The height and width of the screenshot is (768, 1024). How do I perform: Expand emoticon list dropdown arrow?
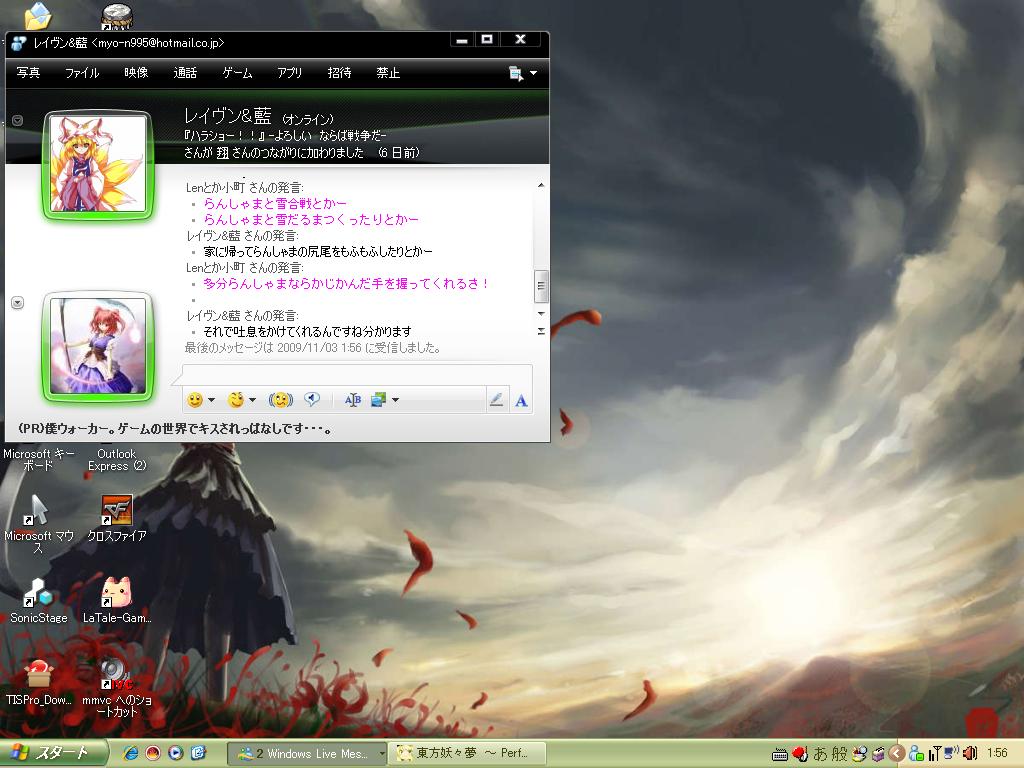click(x=212, y=400)
